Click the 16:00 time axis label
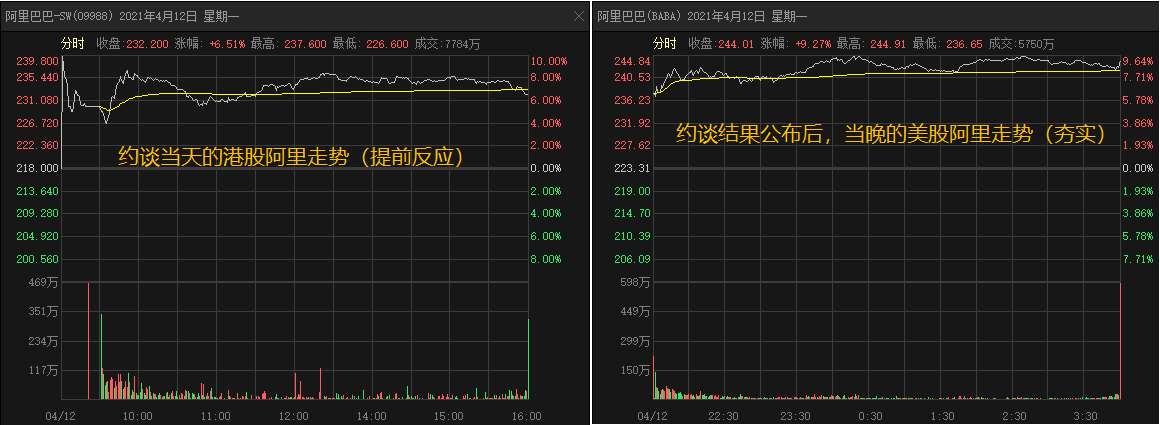Viewport: 1160px width, 425px height. click(527, 415)
